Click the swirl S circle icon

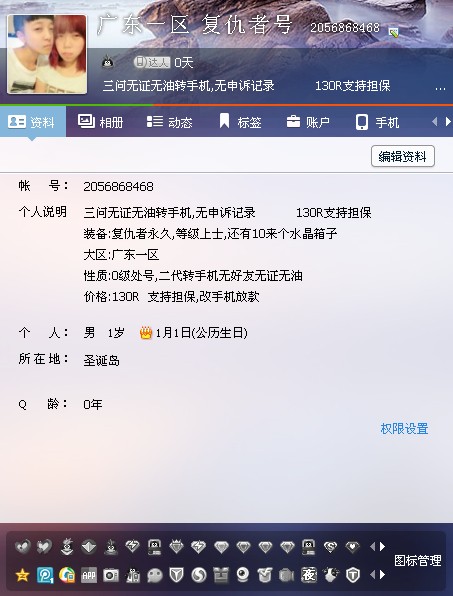[x=198, y=575]
